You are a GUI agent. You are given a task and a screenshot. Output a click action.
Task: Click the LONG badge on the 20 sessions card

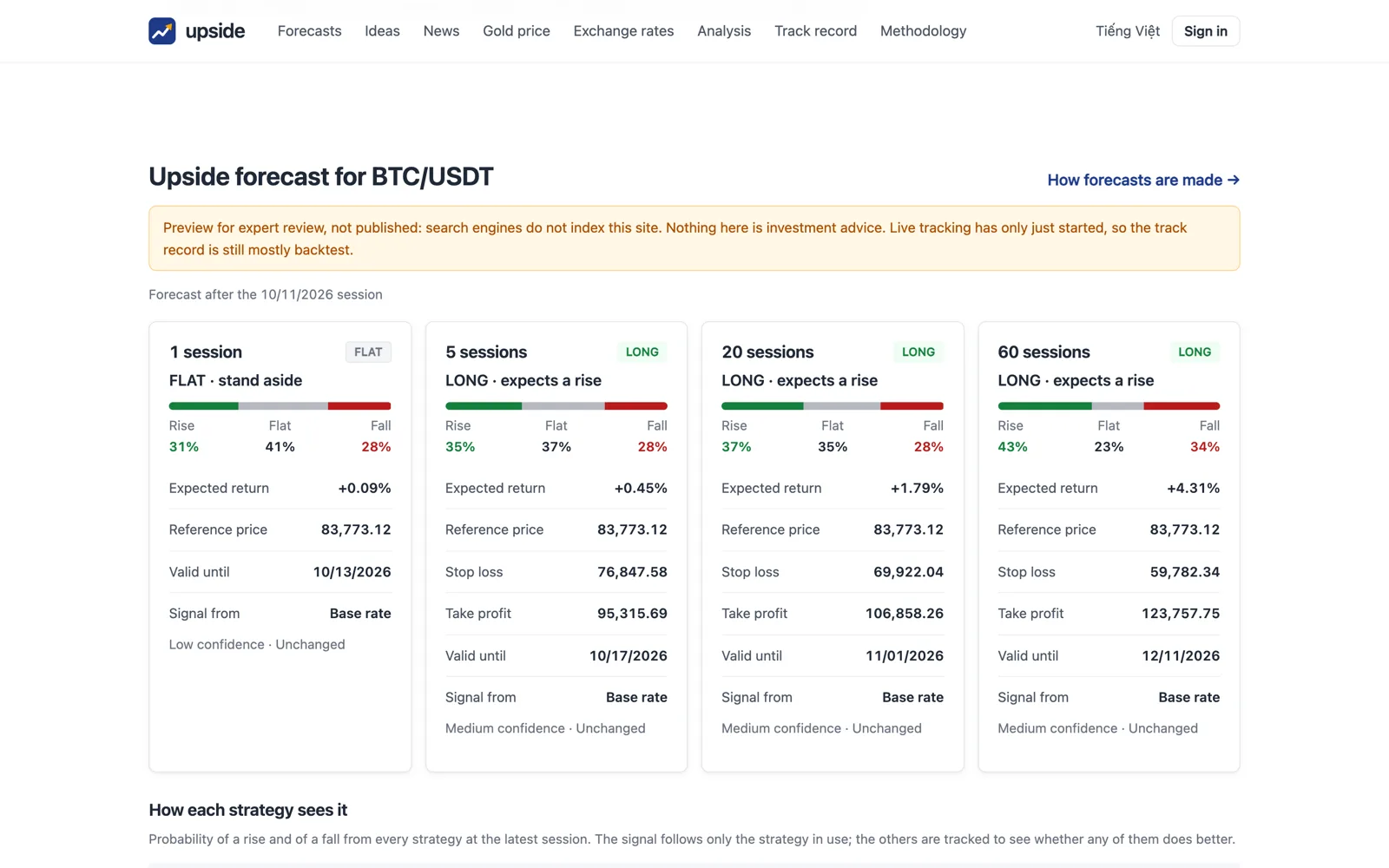(918, 352)
